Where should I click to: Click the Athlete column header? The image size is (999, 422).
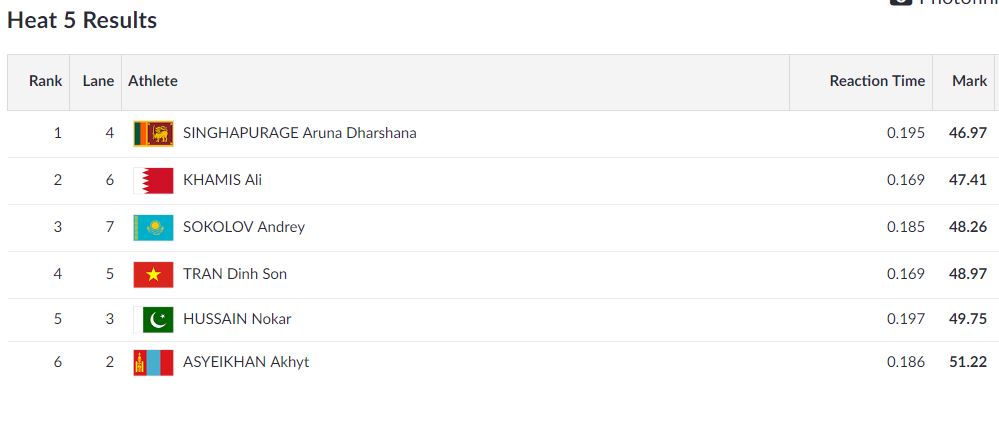click(153, 81)
